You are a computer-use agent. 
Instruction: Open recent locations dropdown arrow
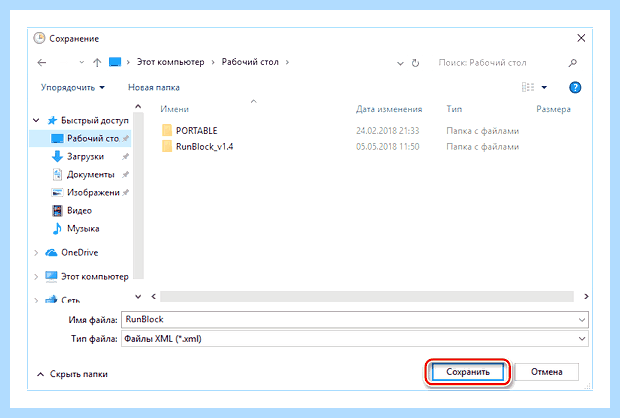(x=82, y=62)
